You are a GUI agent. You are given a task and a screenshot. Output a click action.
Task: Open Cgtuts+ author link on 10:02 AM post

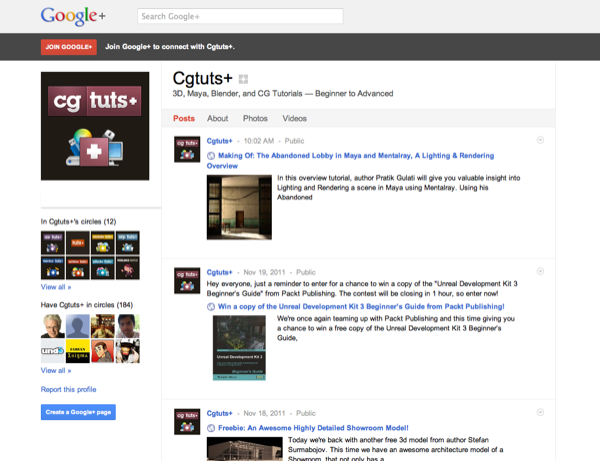219,141
